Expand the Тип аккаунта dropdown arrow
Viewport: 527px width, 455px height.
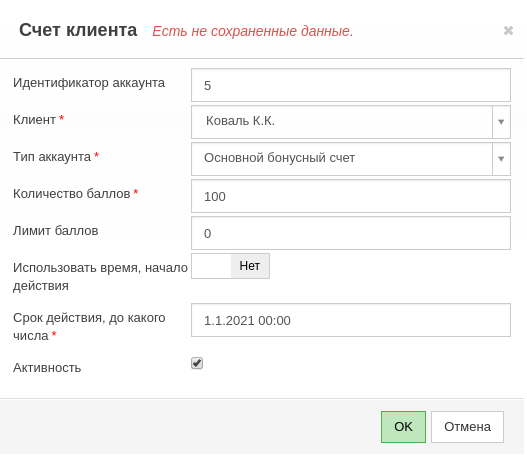click(x=501, y=159)
